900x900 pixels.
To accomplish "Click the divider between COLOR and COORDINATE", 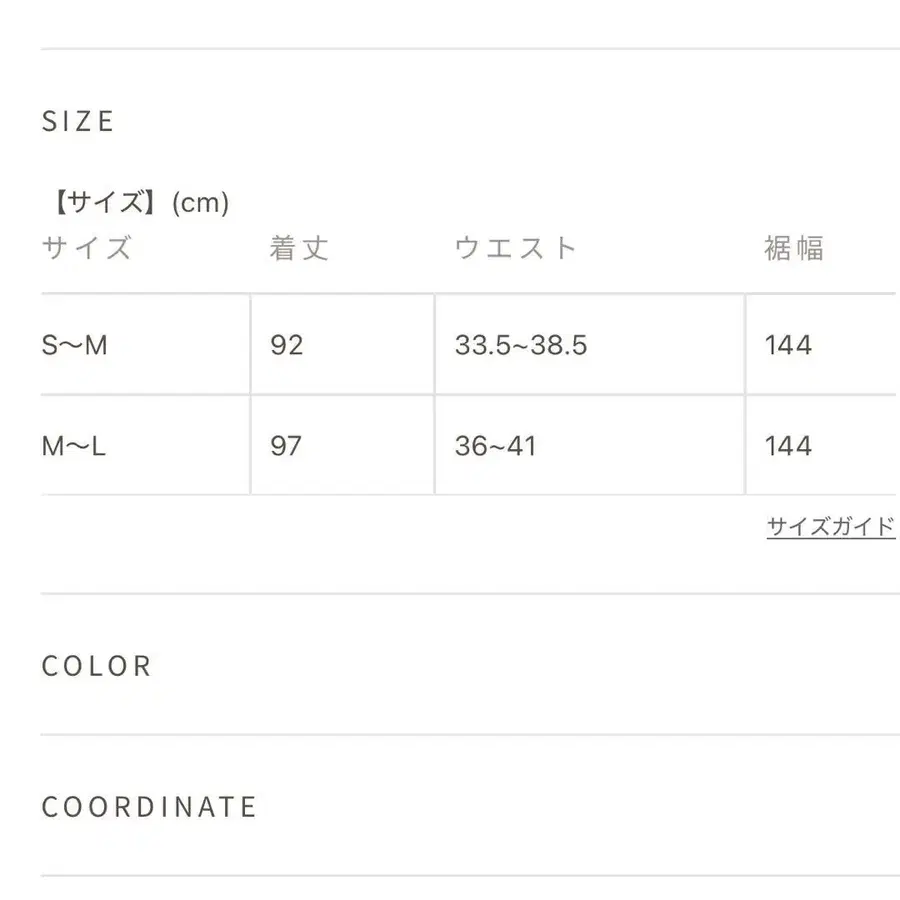I will click(470, 735).
